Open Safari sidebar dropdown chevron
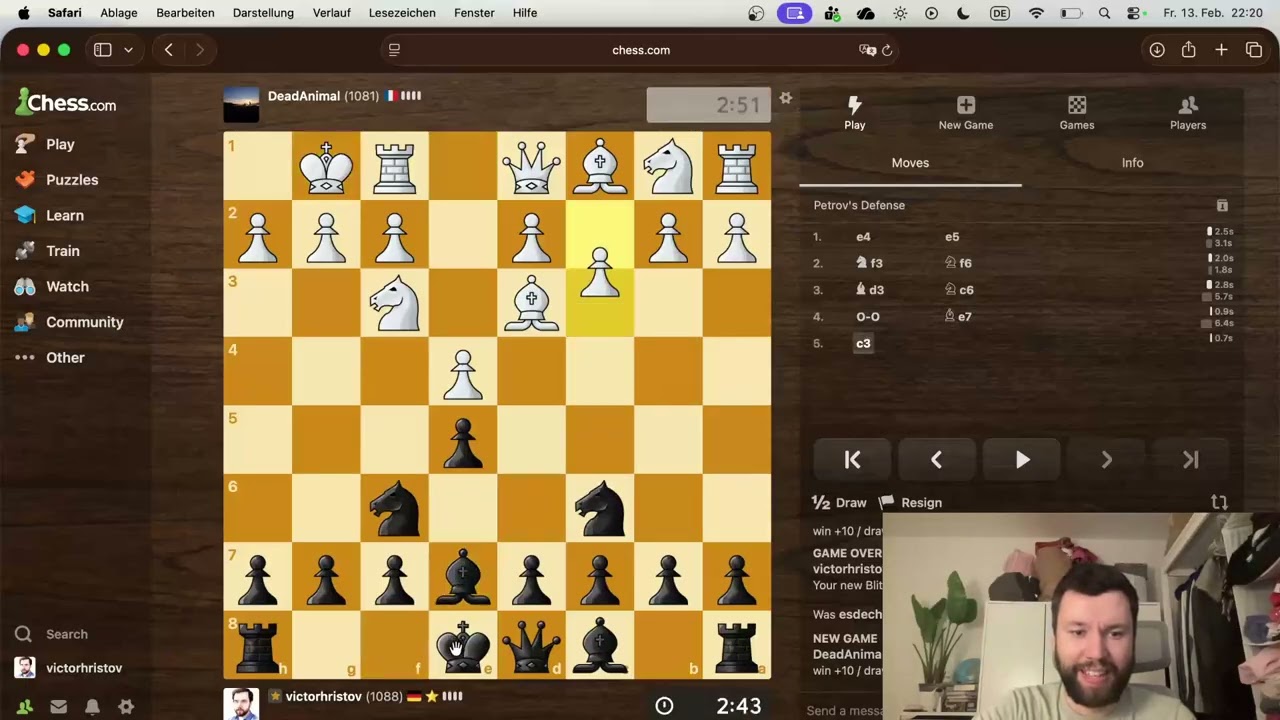The height and width of the screenshot is (720, 1280). click(x=128, y=50)
